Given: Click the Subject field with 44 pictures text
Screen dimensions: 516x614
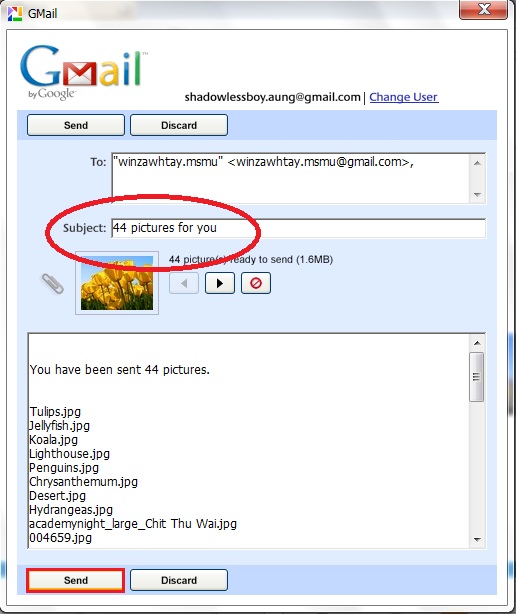Looking at the screenshot, I should tap(298, 228).
